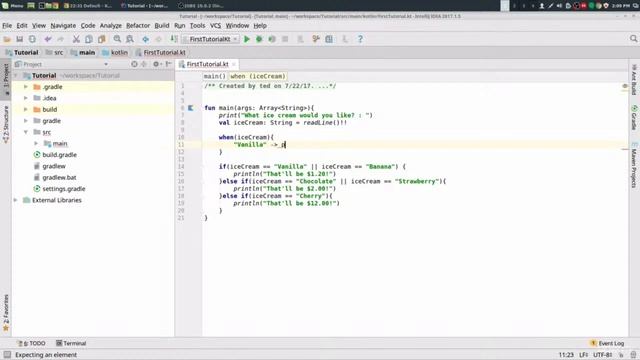Expand the External Libraries arrow
Screen dimensions: 640x360
point(16,200)
